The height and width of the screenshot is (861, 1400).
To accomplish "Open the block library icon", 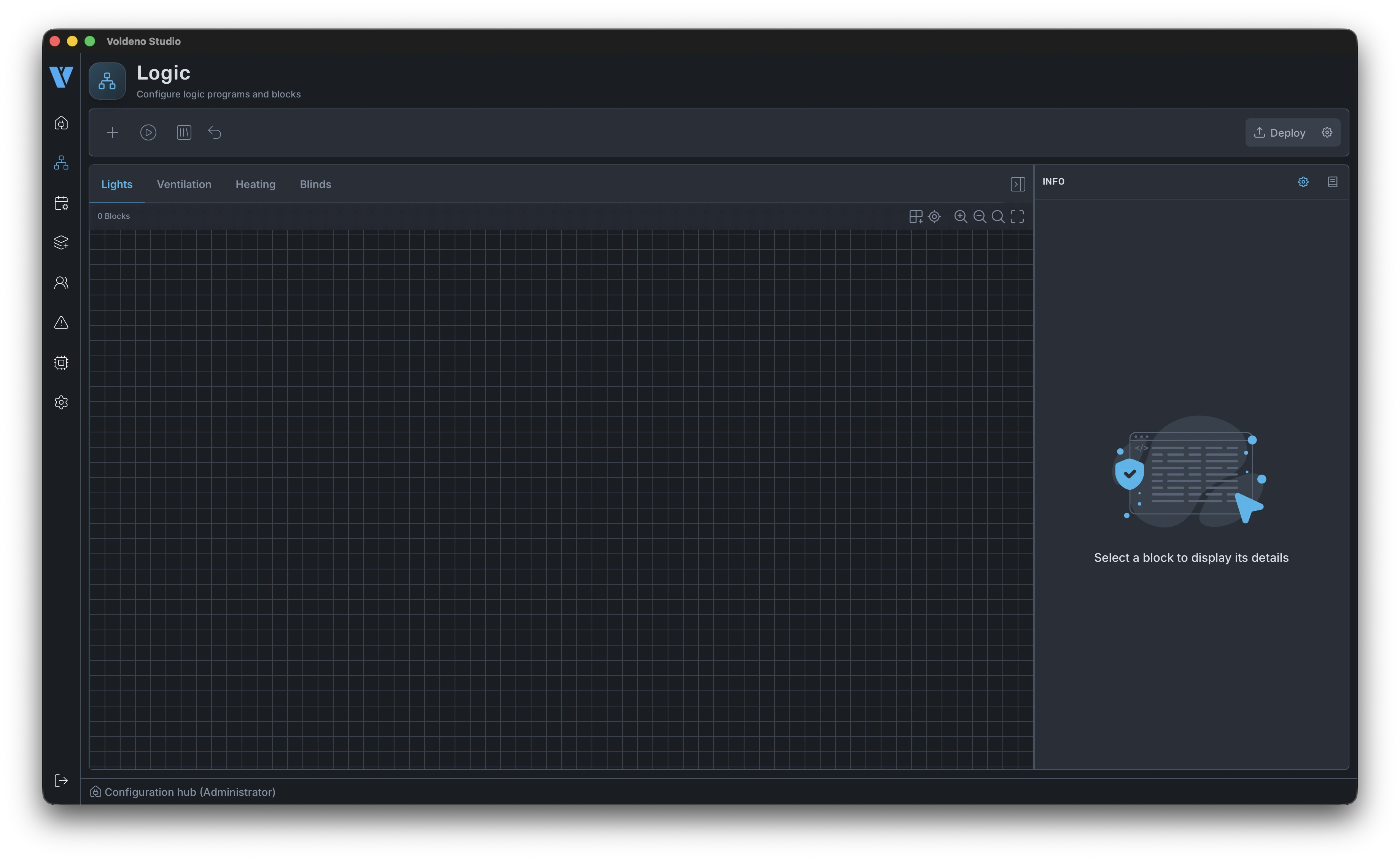I will pos(184,133).
